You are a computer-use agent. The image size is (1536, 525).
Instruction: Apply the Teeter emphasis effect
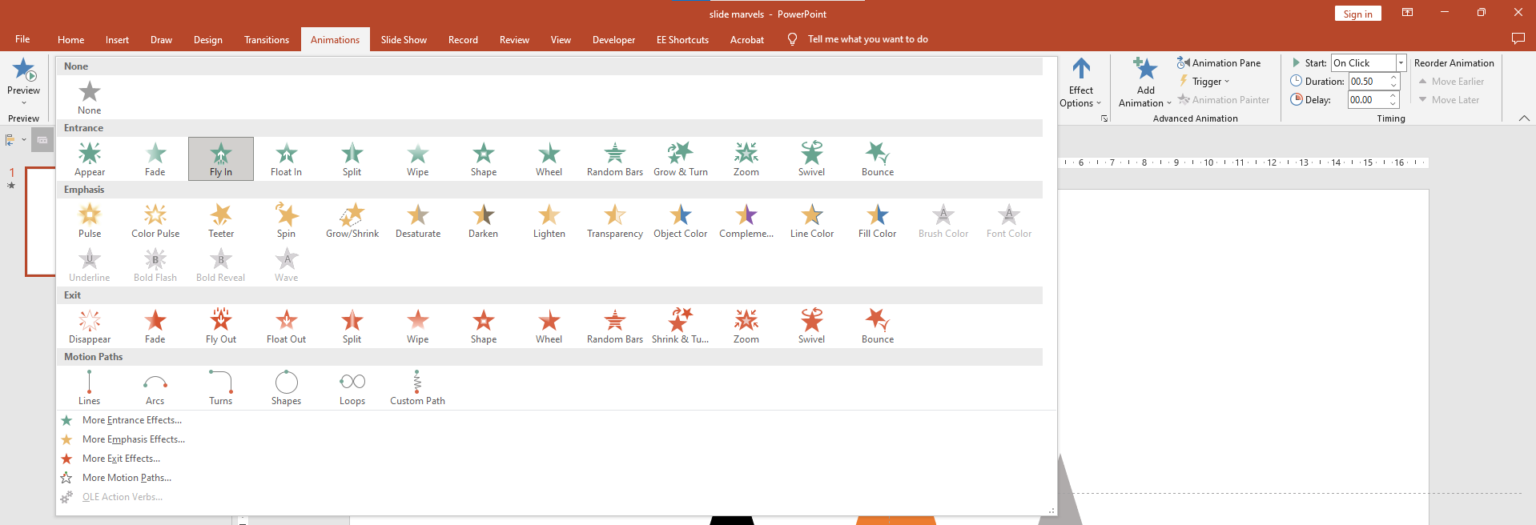click(221, 221)
